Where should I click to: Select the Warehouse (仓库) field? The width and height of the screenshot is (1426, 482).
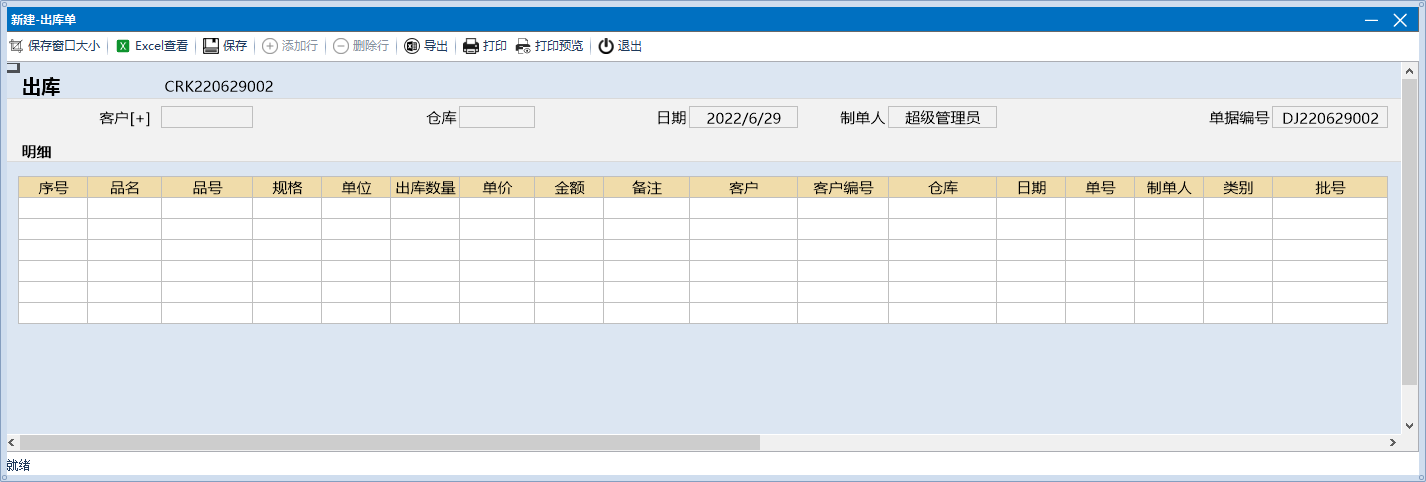pos(497,118)
